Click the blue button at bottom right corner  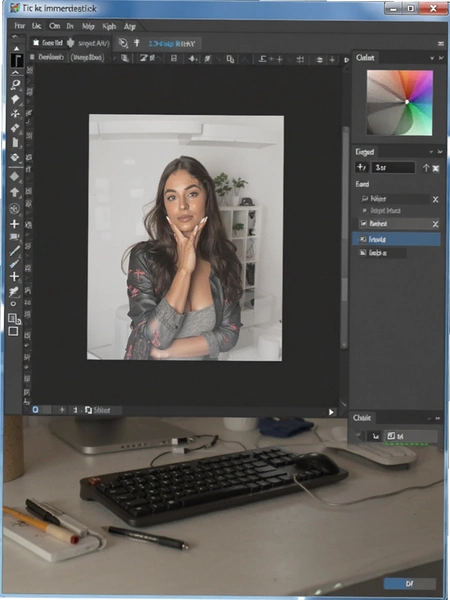409,584
